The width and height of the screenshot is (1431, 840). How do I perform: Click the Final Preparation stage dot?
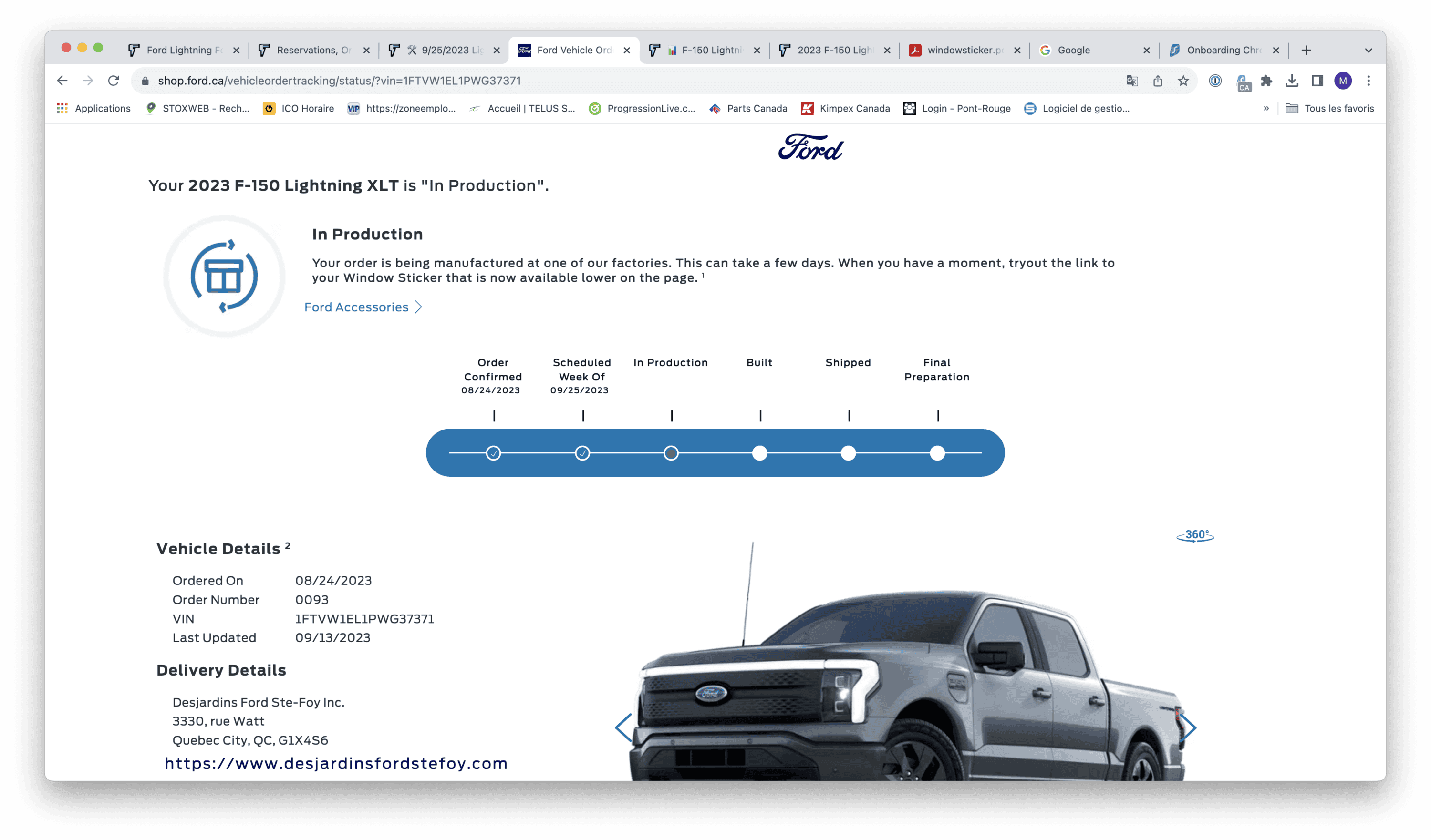(x=936, y=453)
